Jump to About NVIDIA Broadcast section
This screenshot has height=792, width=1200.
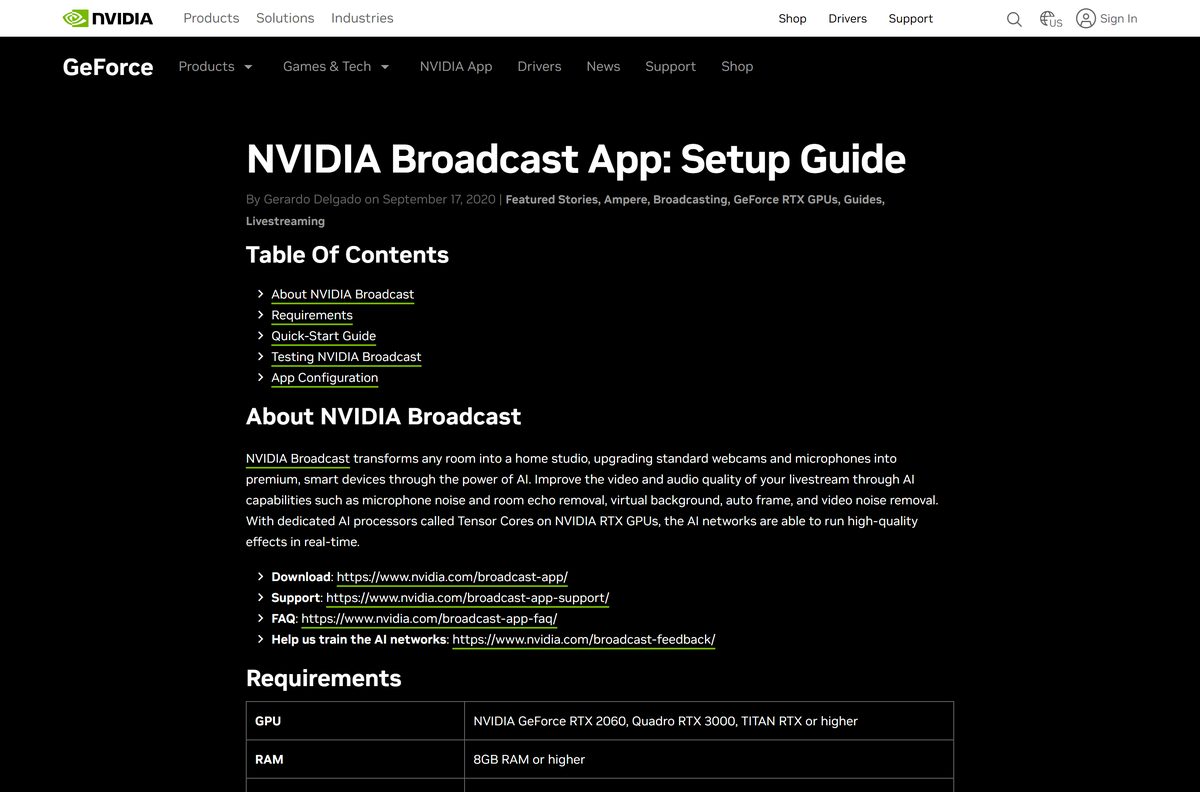(x=343, y=294)
